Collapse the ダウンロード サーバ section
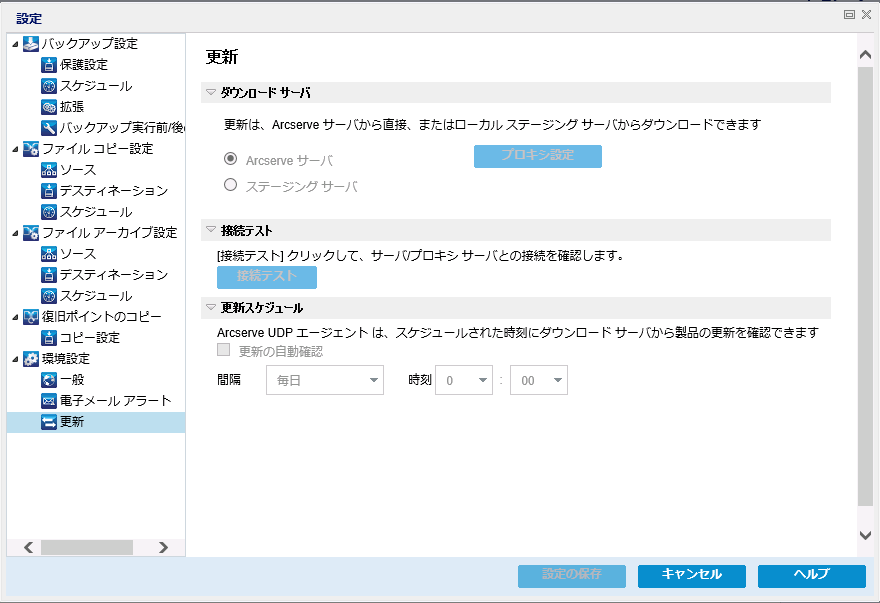This screenshot has width=880, height=603. pos(211,93)
